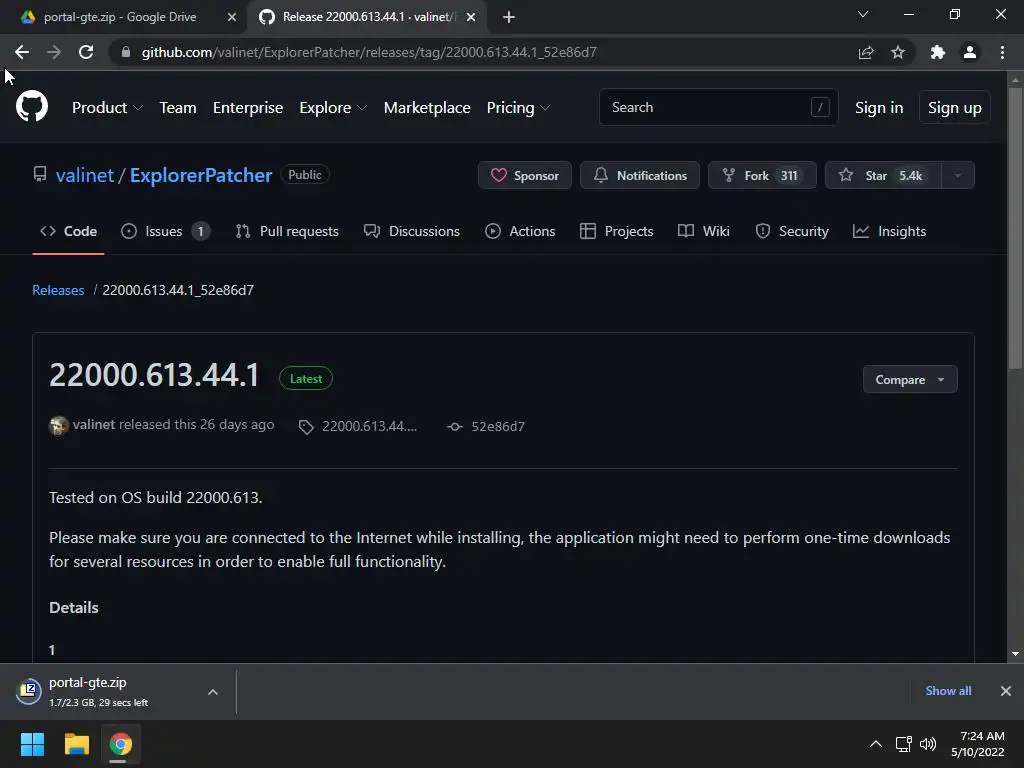Switch to the Pull requests tab

pyautogui.click(x=287, y=231)
